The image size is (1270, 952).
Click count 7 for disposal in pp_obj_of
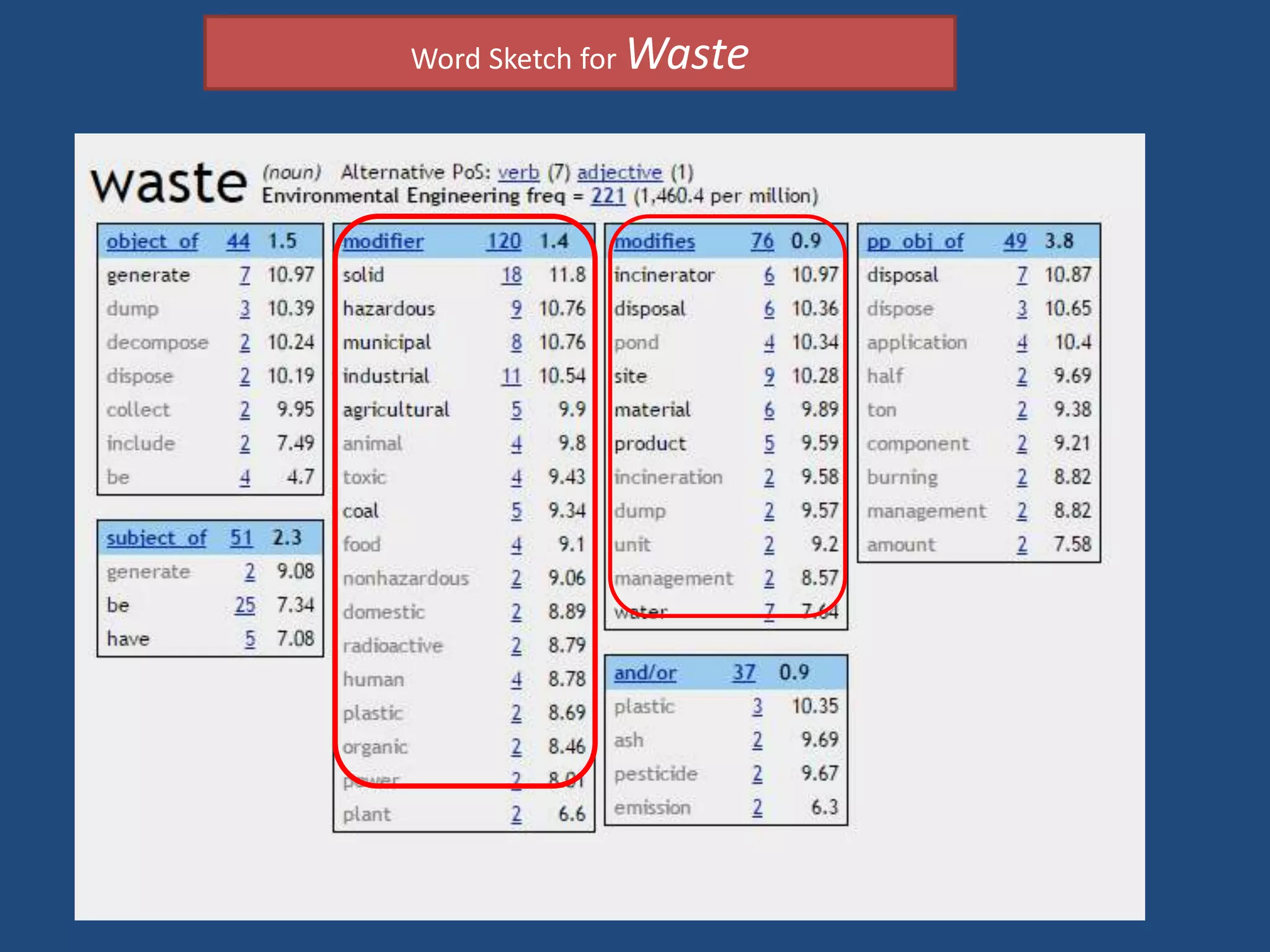point(1022,275)
